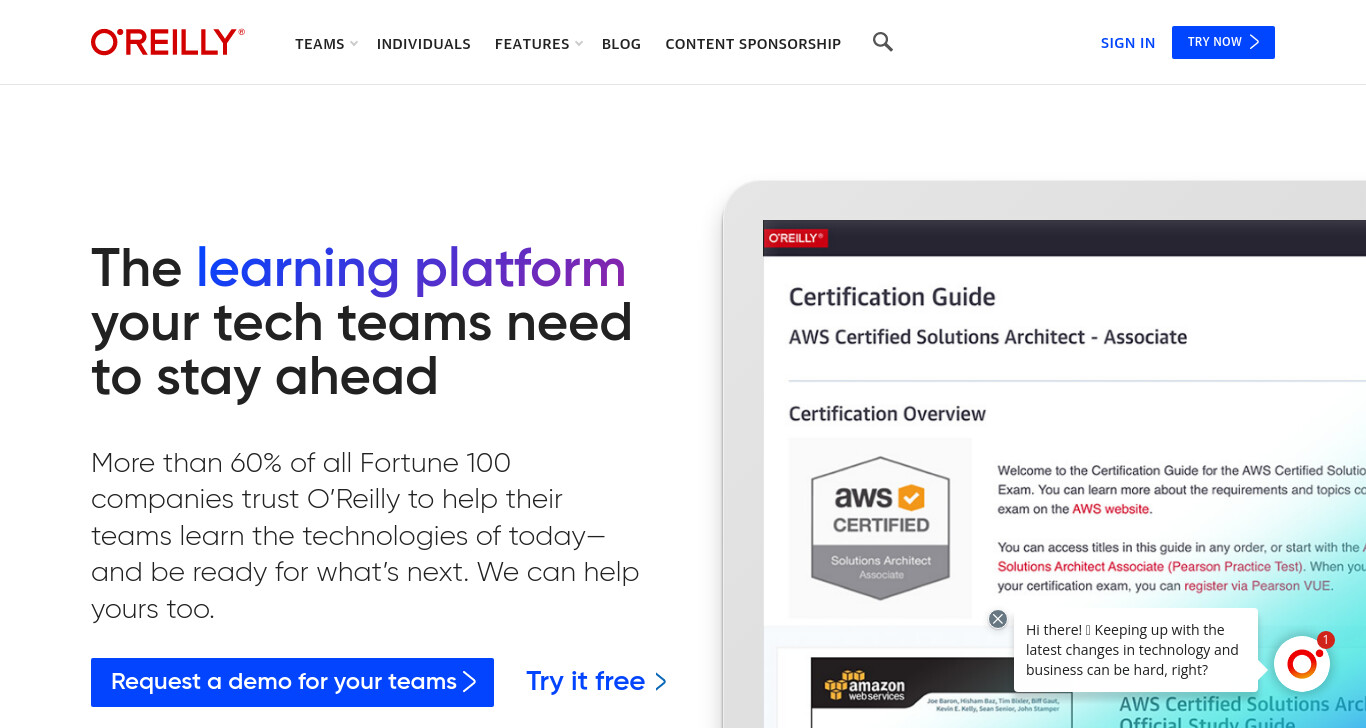Dismiss the chat message popup

point(997,619)
